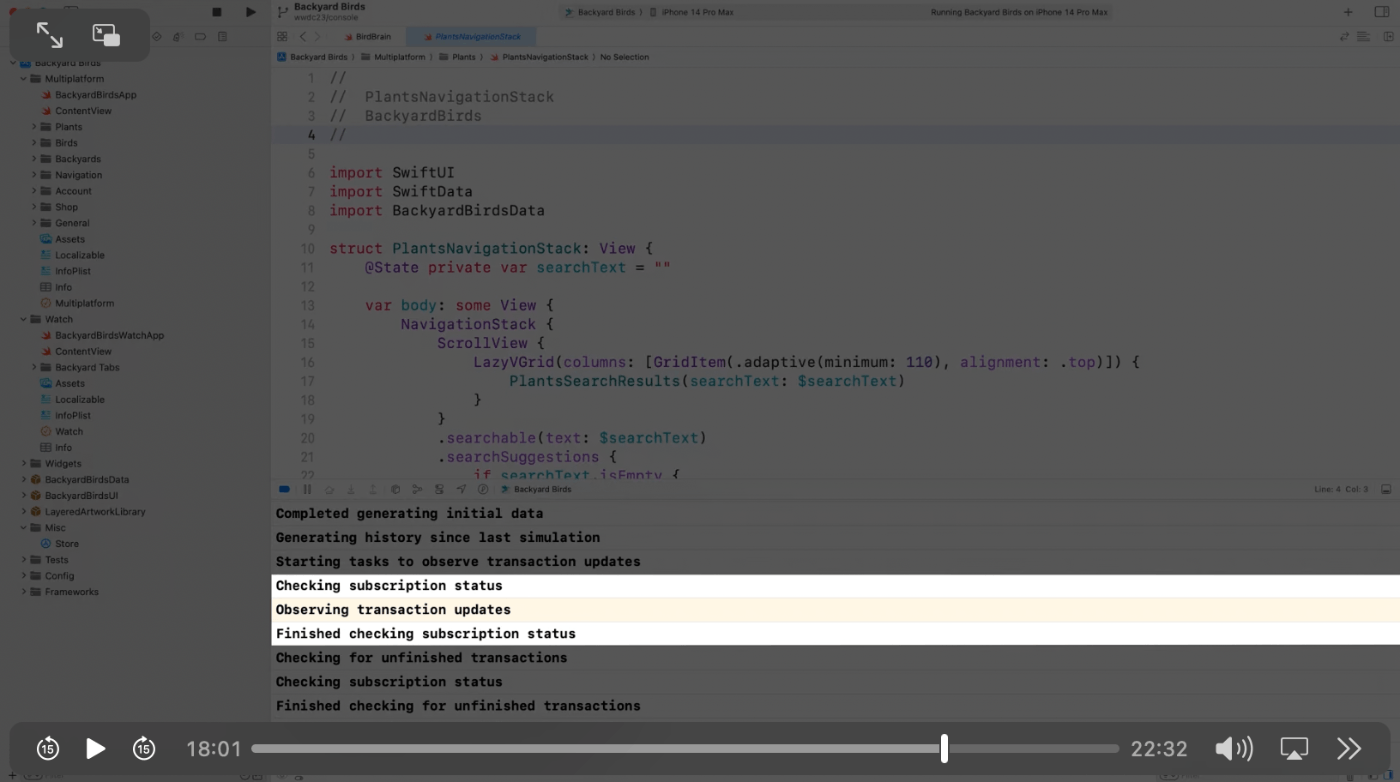The height and width of the screenshot is (782, 1400).
Task: Open more playback options (double chevron)
Action: tap(1349, 748)
